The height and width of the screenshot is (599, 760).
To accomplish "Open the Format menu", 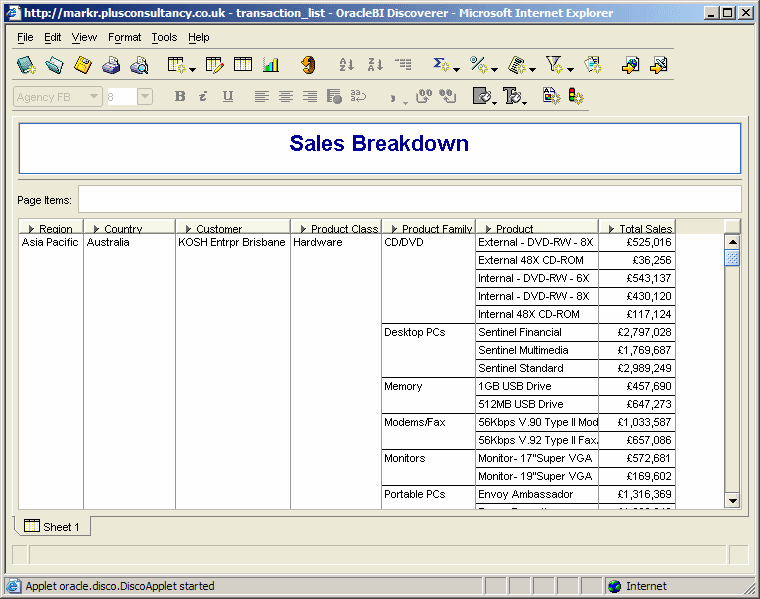I will (125, 37).
